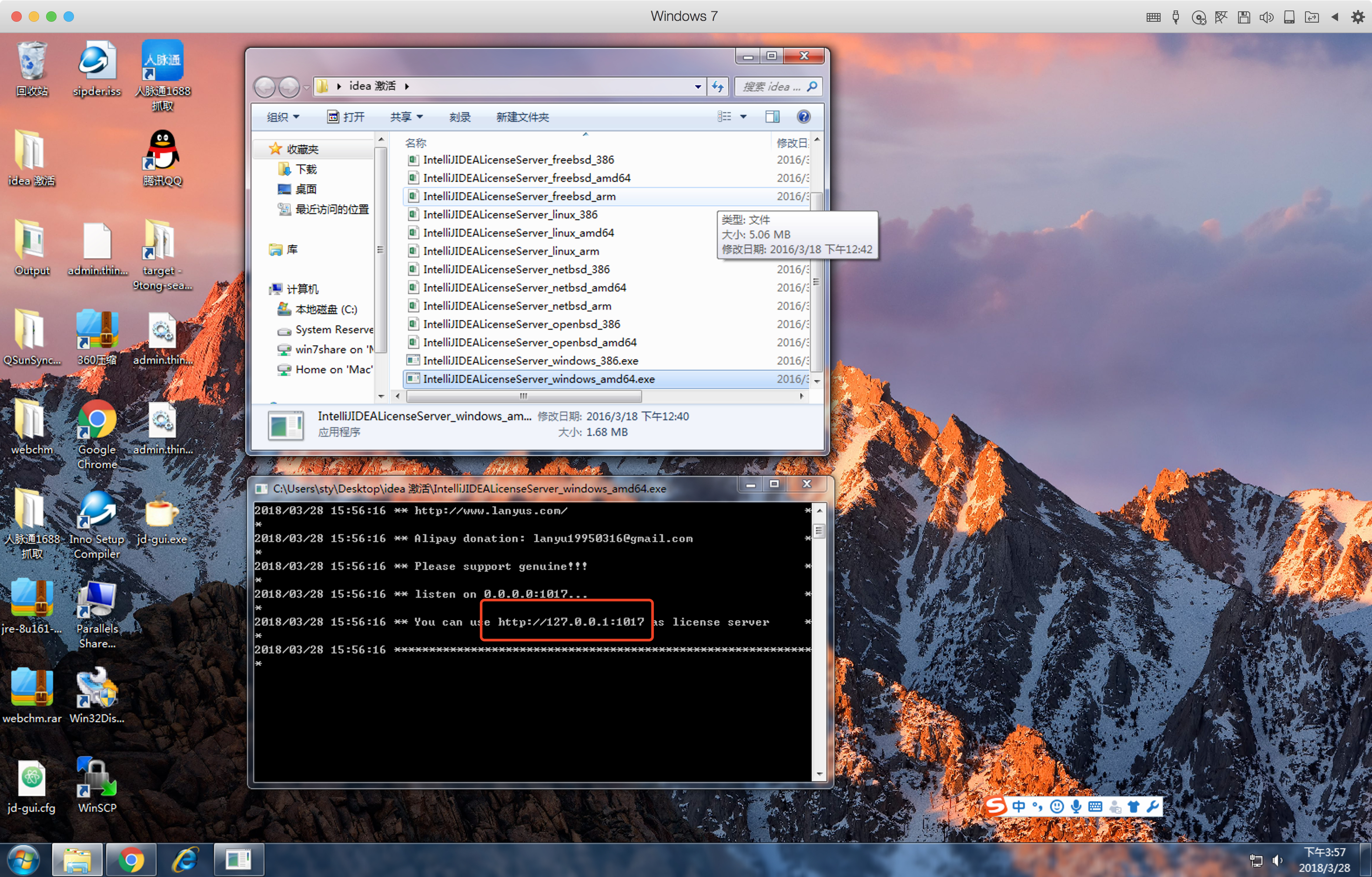
Task: Open Chrome from the taskbar
Action: (x=131, y=860)
